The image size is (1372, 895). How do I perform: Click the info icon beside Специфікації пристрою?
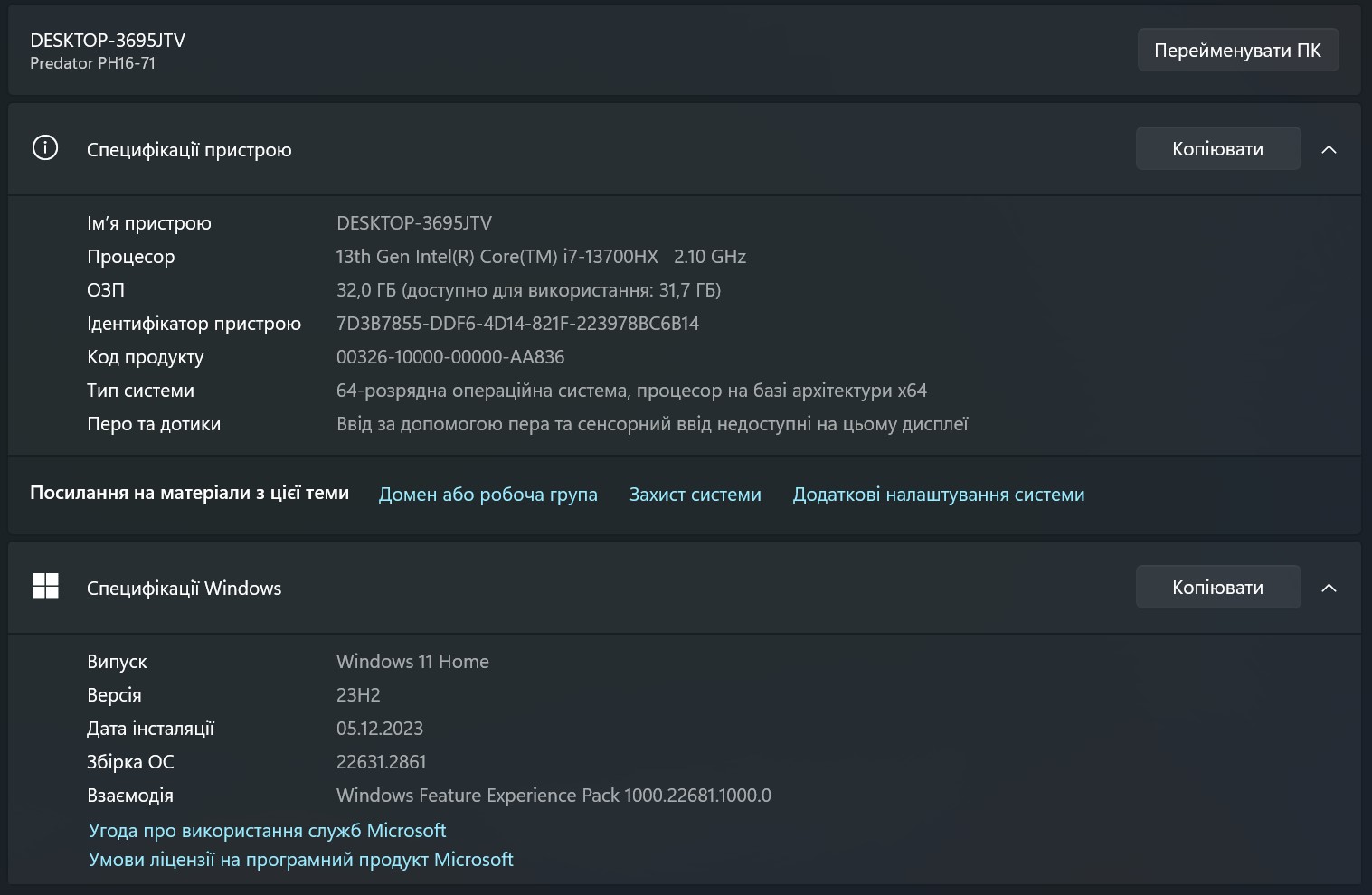click(x=45, y=148)
